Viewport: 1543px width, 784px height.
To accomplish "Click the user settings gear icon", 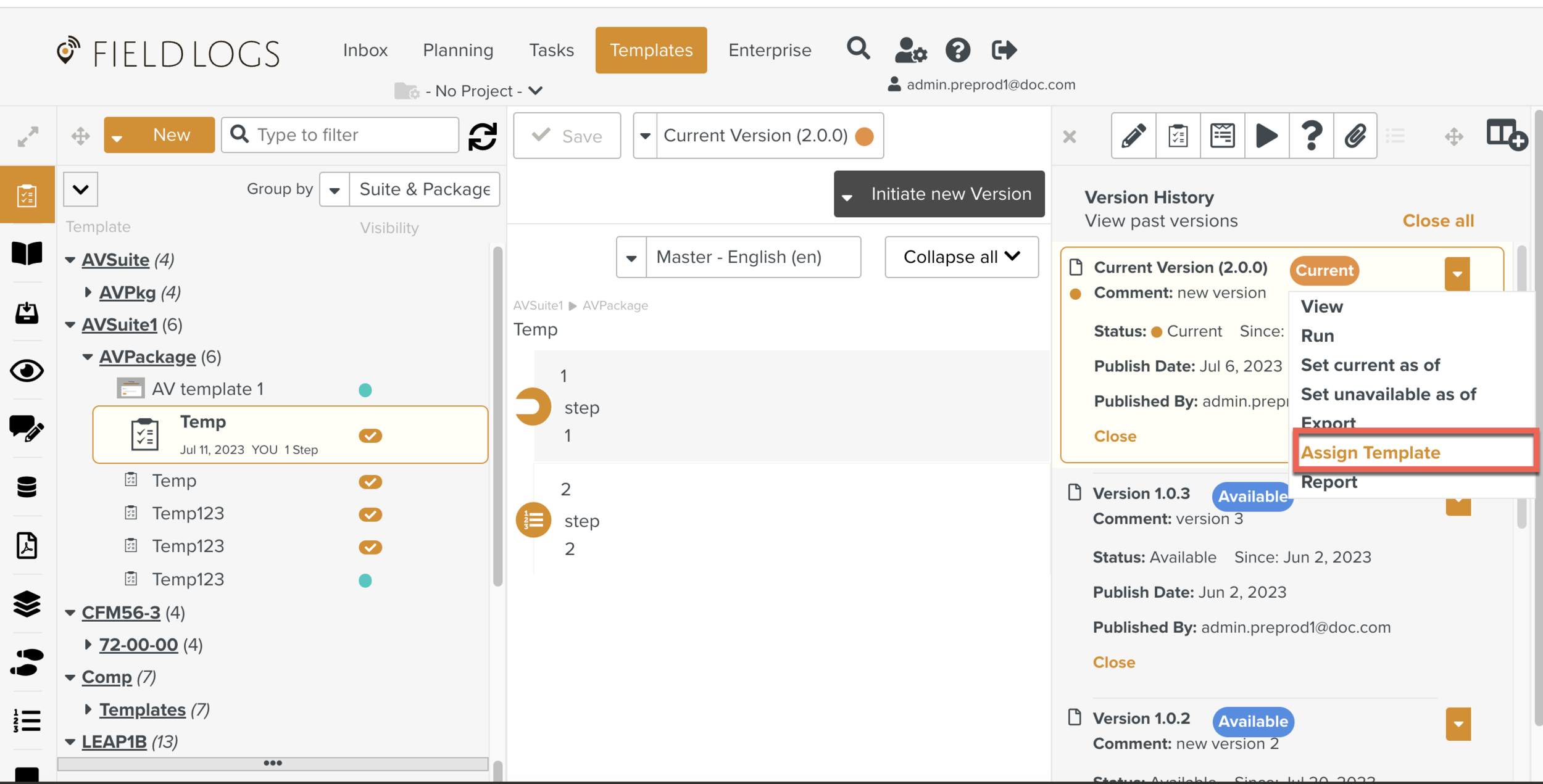I will pyautogui.click(x=910, y=50).
